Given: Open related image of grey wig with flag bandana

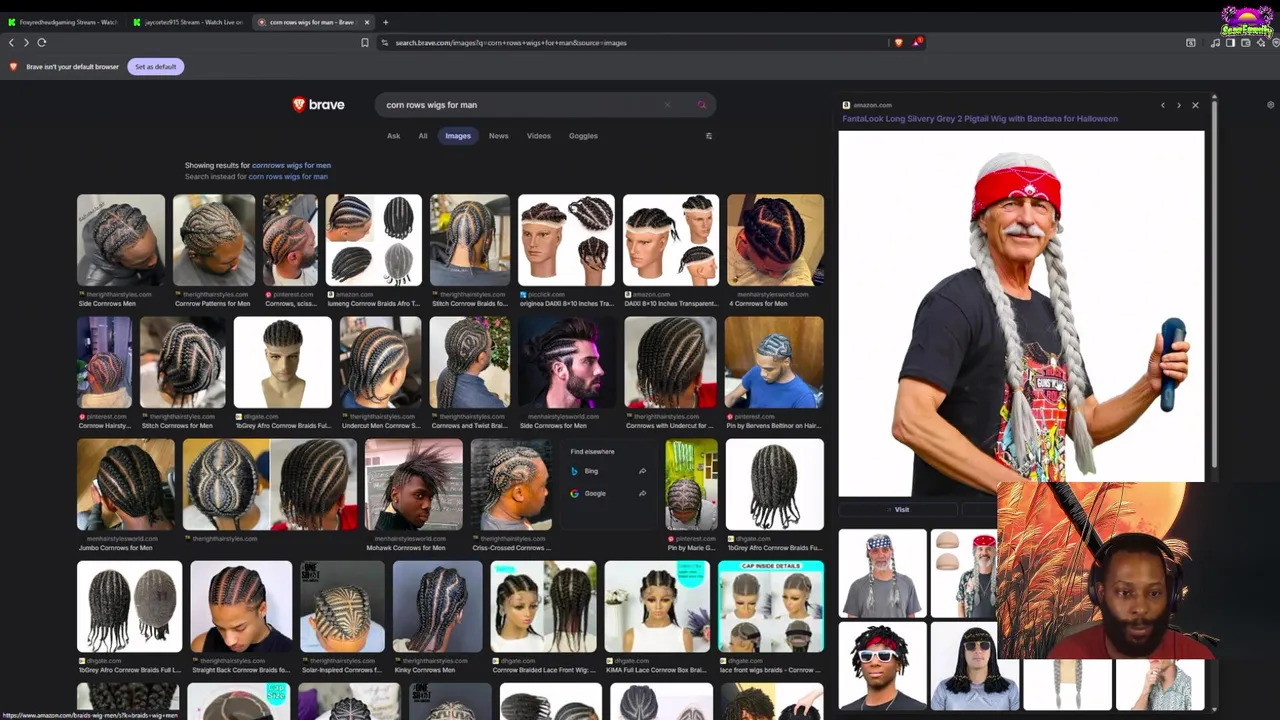Looking at the screenshot, I should (x=882, y=573).
